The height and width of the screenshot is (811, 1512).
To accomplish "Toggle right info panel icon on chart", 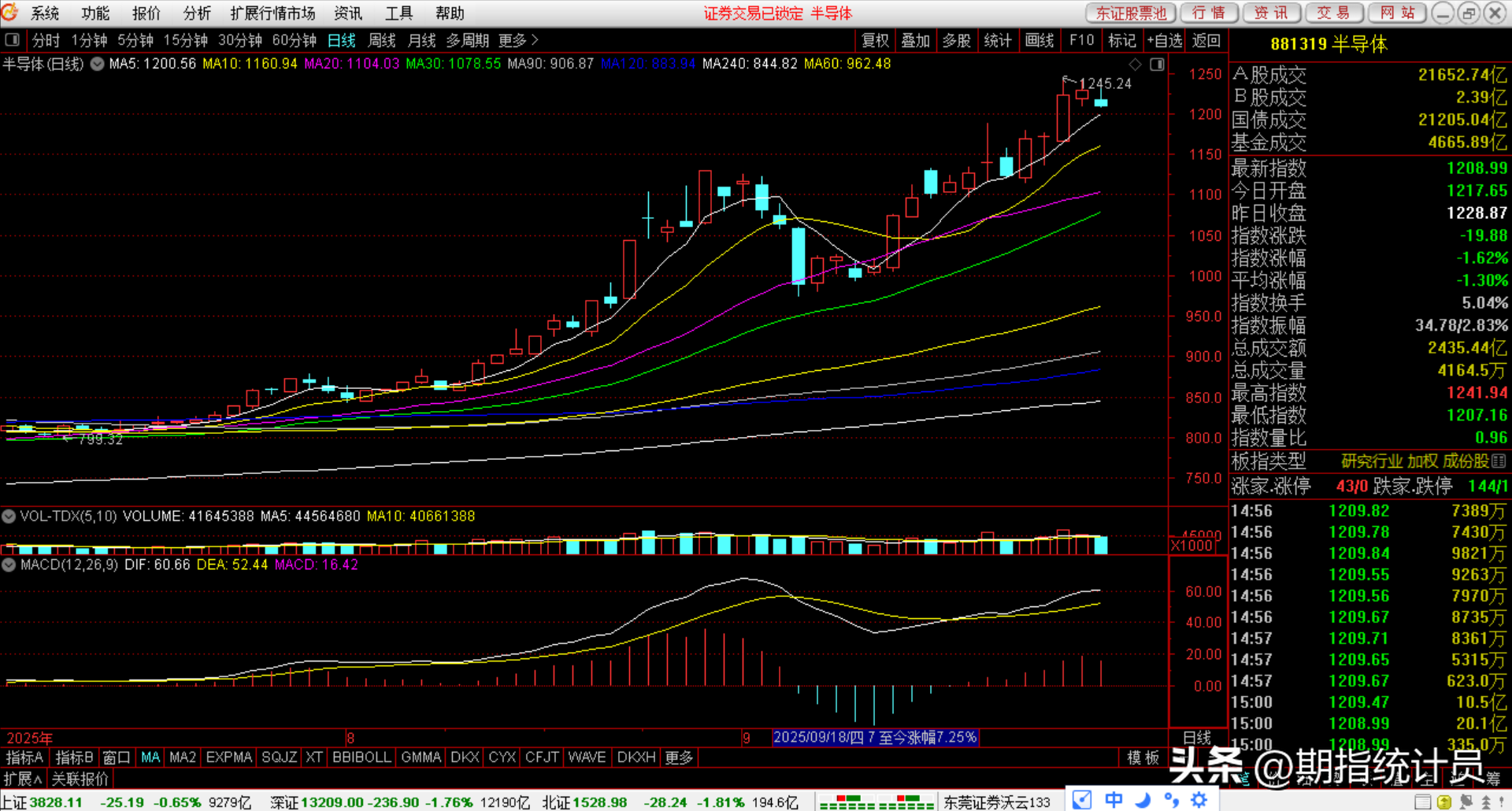I will pos(1157,65).
